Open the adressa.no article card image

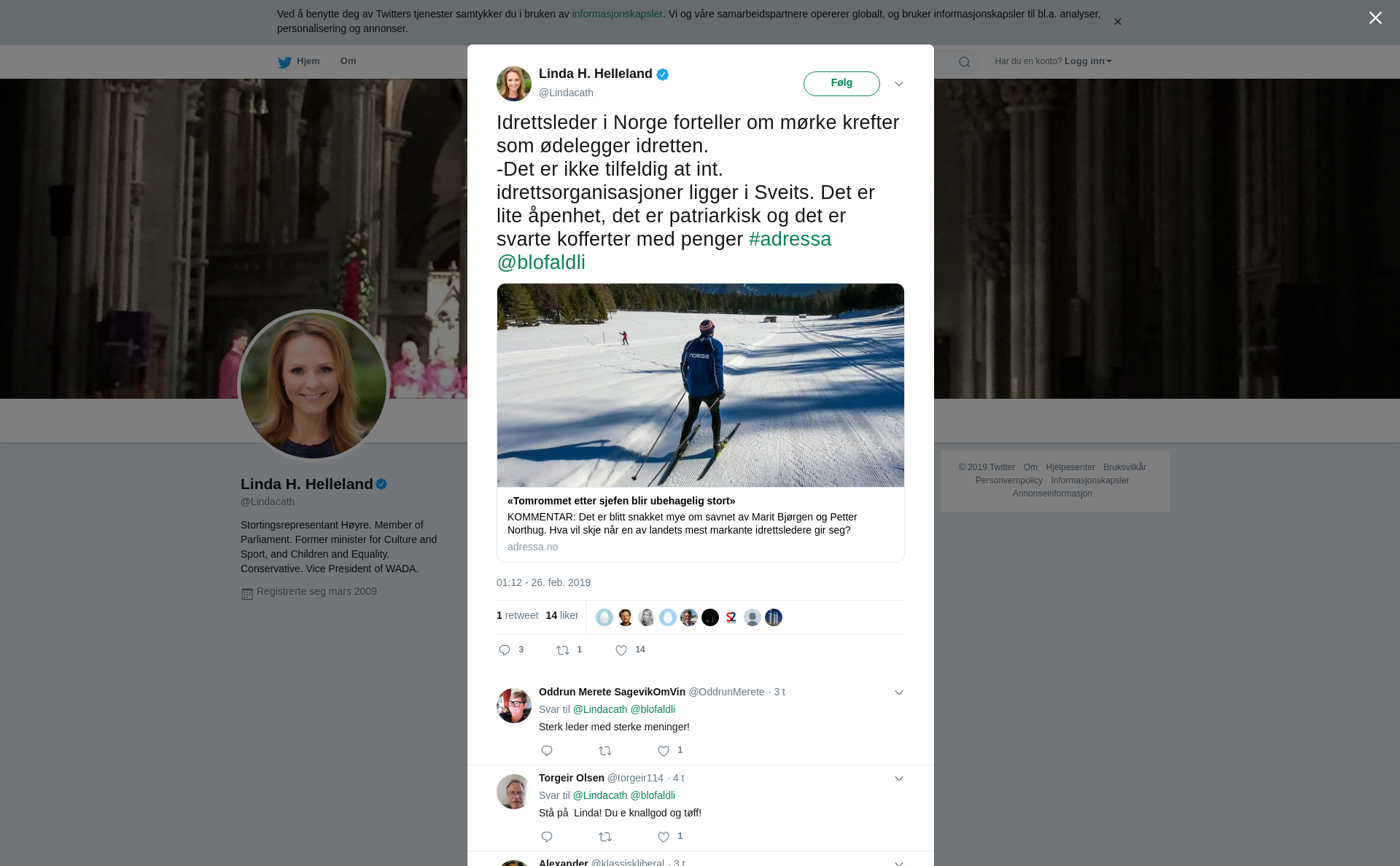click(x=700, y=385)
